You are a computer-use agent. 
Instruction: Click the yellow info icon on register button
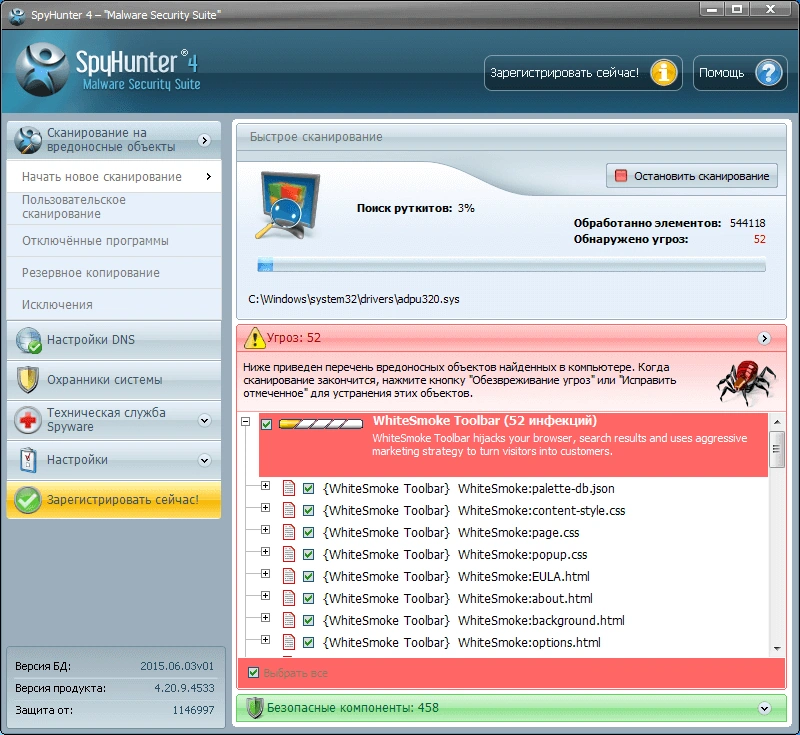tap(664, 72)
